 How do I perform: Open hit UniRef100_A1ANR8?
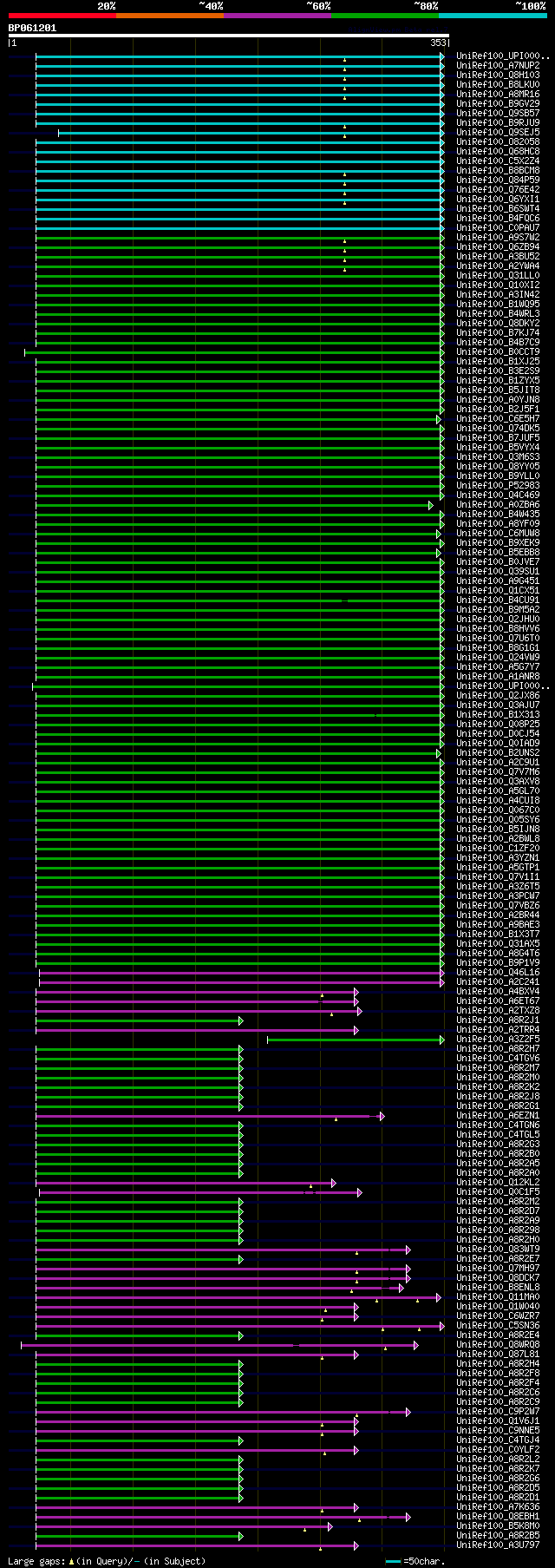coord(498,676)
